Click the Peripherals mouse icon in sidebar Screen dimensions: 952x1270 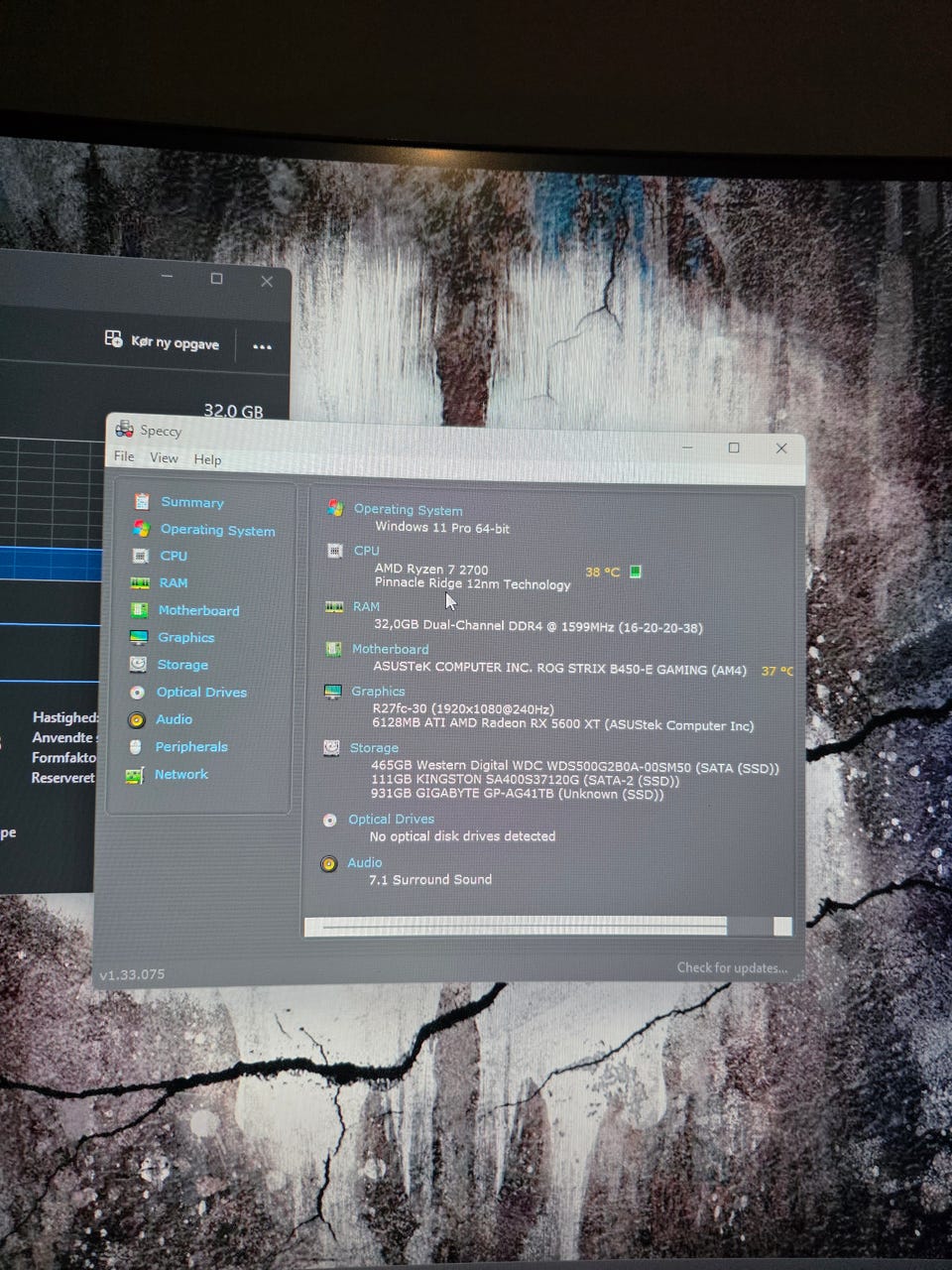136,747
